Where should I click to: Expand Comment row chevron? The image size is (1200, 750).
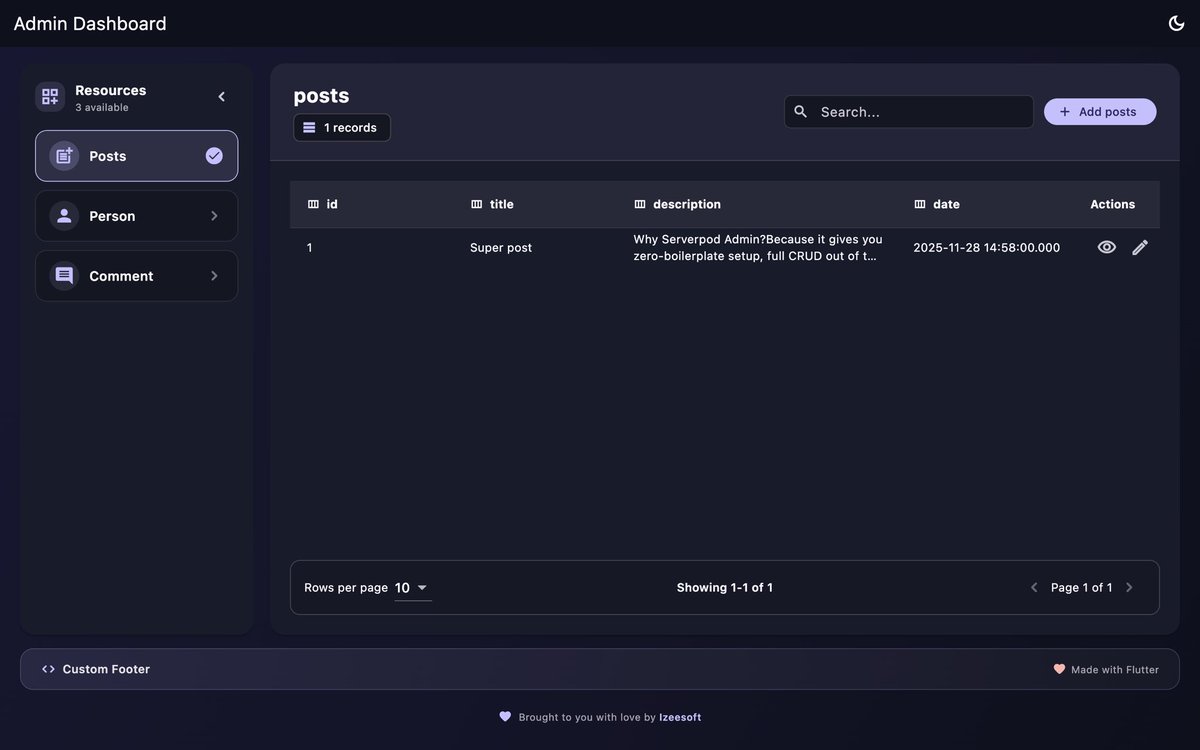tap(214, 276)
